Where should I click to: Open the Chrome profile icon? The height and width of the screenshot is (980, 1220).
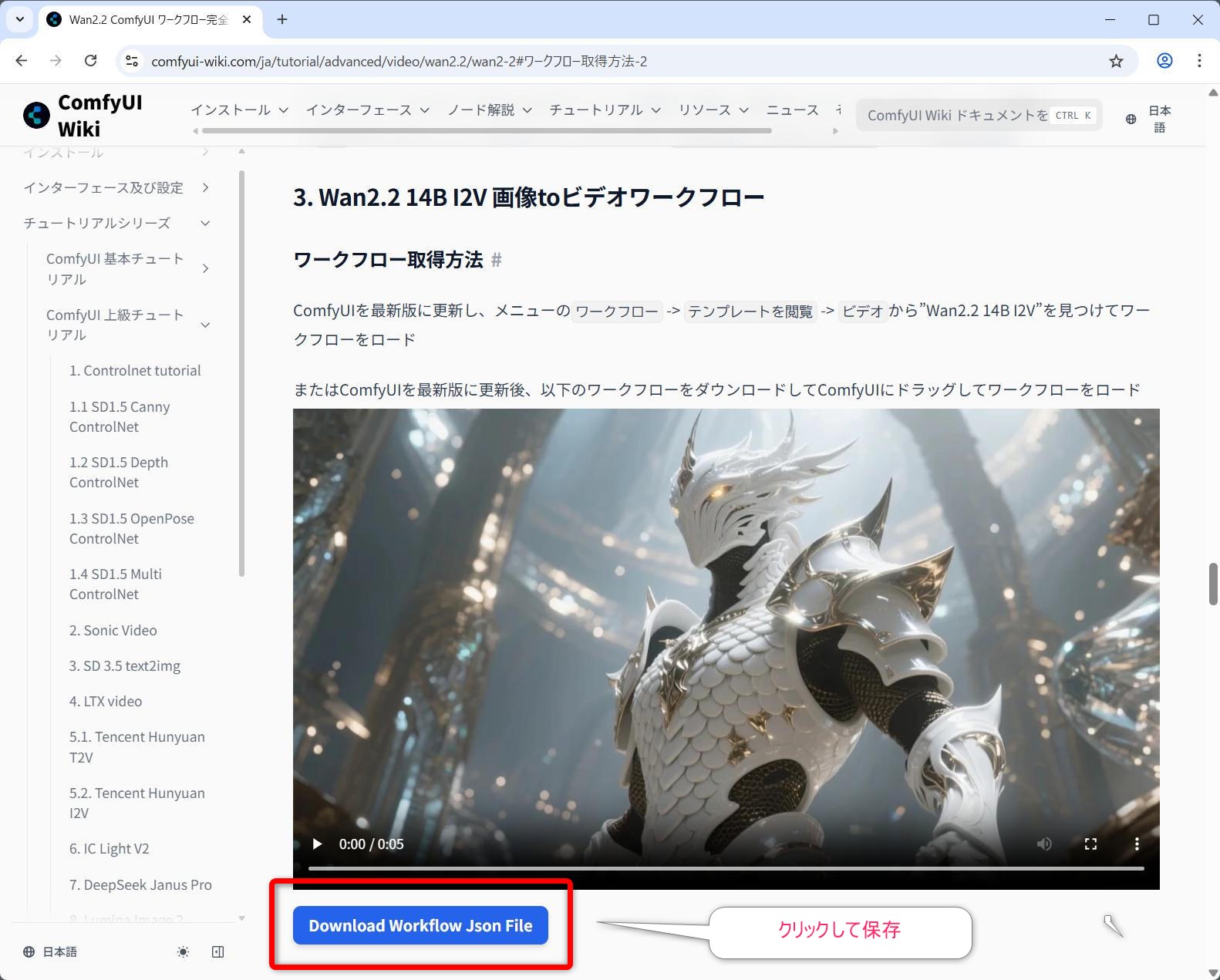1164,61
